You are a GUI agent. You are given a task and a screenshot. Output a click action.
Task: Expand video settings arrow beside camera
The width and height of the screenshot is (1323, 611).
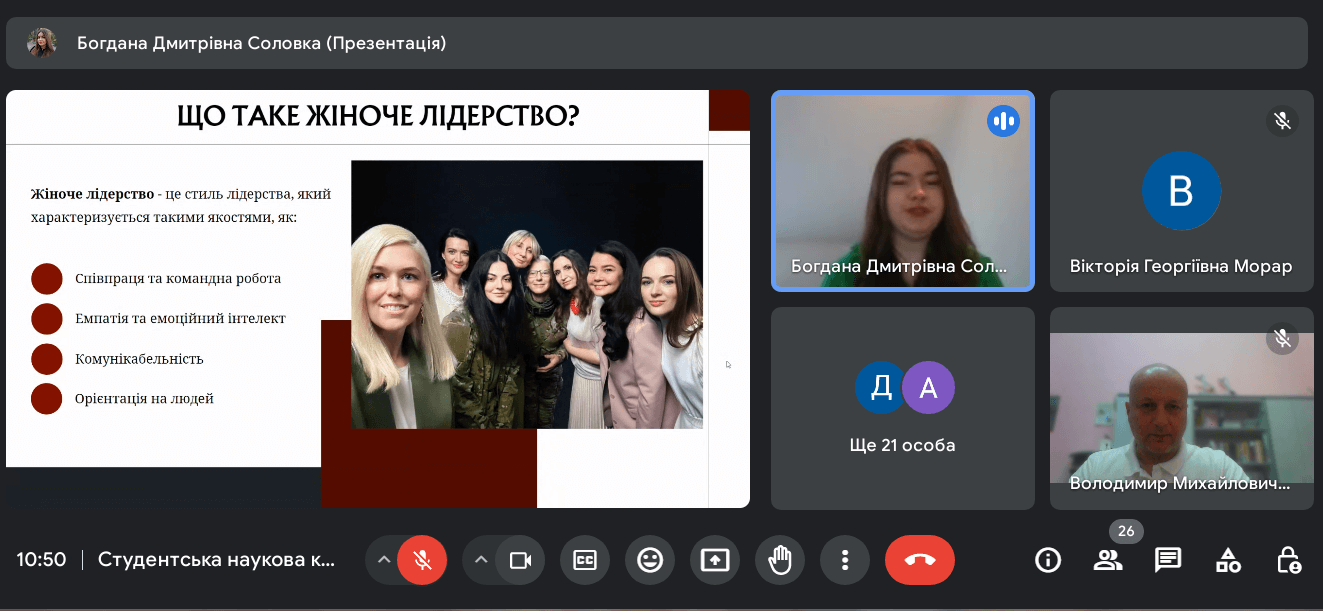(481, 560)
